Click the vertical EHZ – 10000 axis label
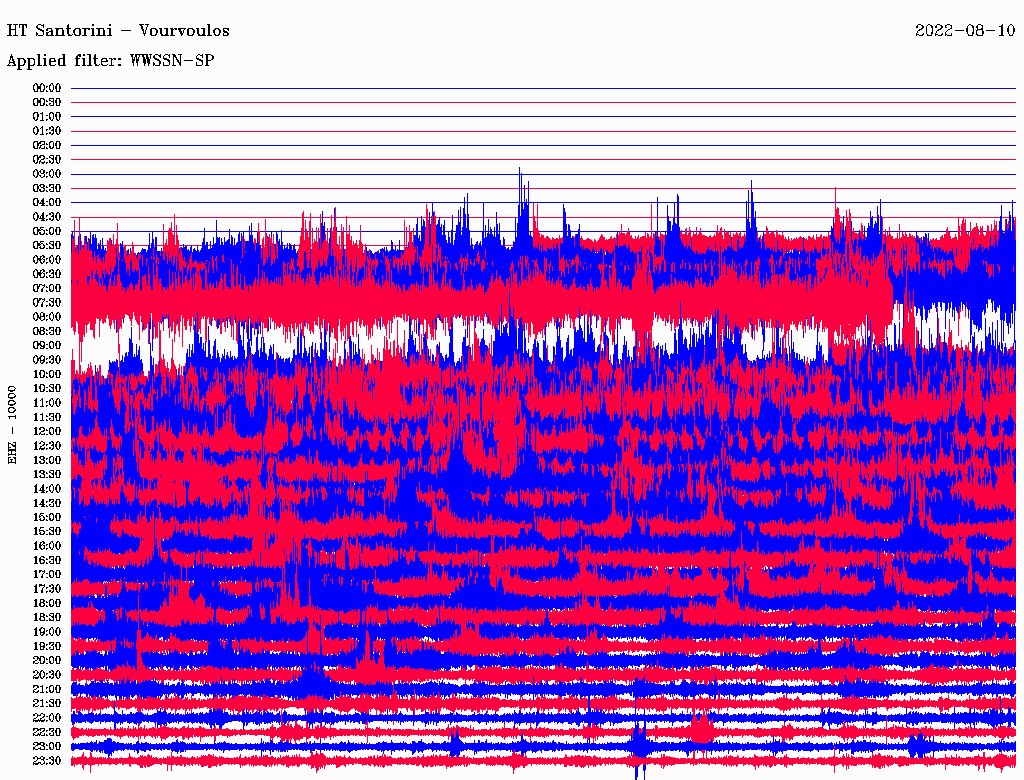1024x780 pixels. click(13, 424)
